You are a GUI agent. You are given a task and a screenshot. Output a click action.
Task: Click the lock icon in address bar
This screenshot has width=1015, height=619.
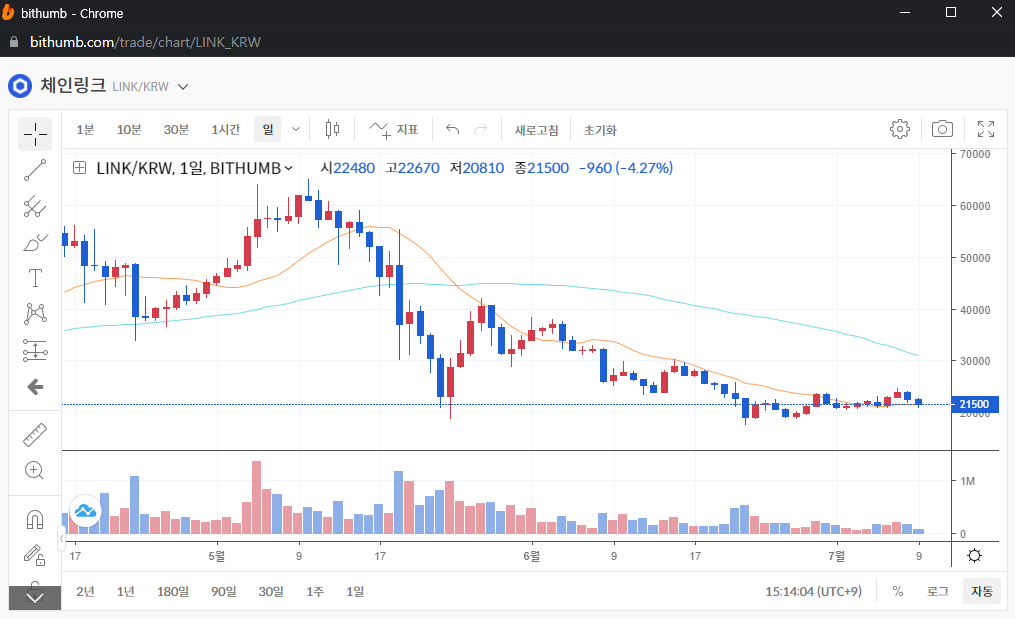coord(14,42)
